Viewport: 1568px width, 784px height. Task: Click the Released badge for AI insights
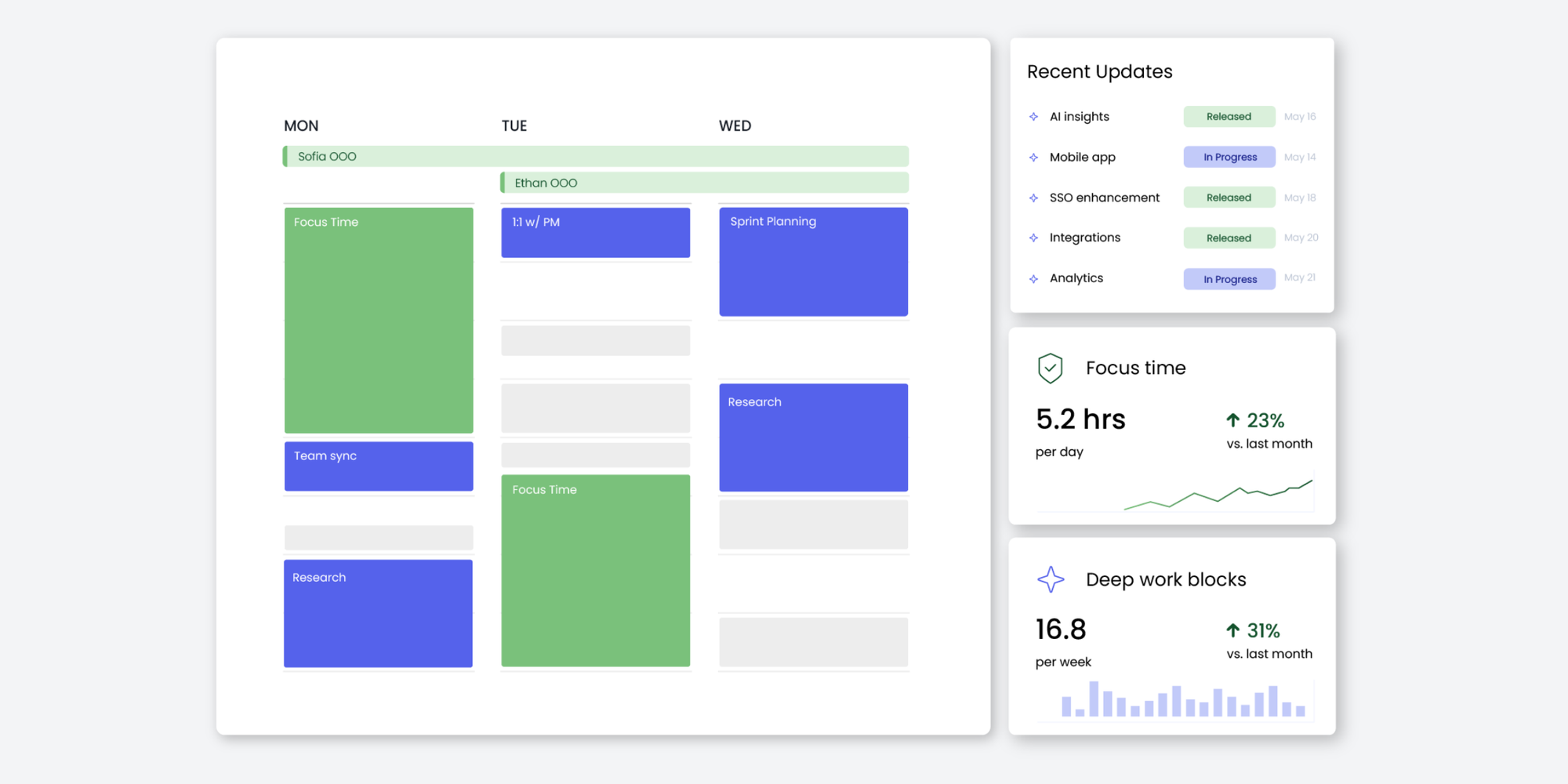click(1229, 117)
